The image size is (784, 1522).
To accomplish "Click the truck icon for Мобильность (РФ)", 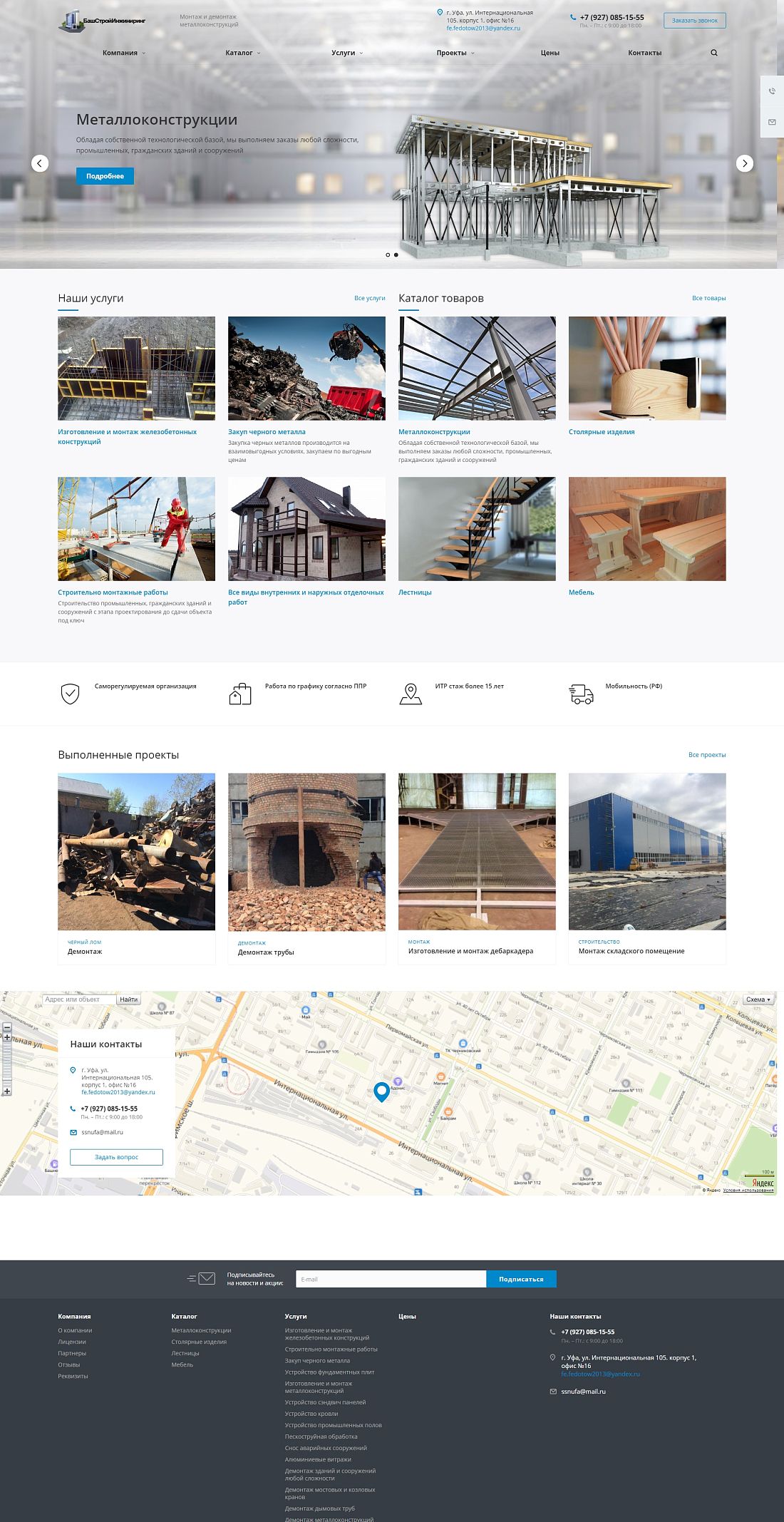I will (581, 694).
